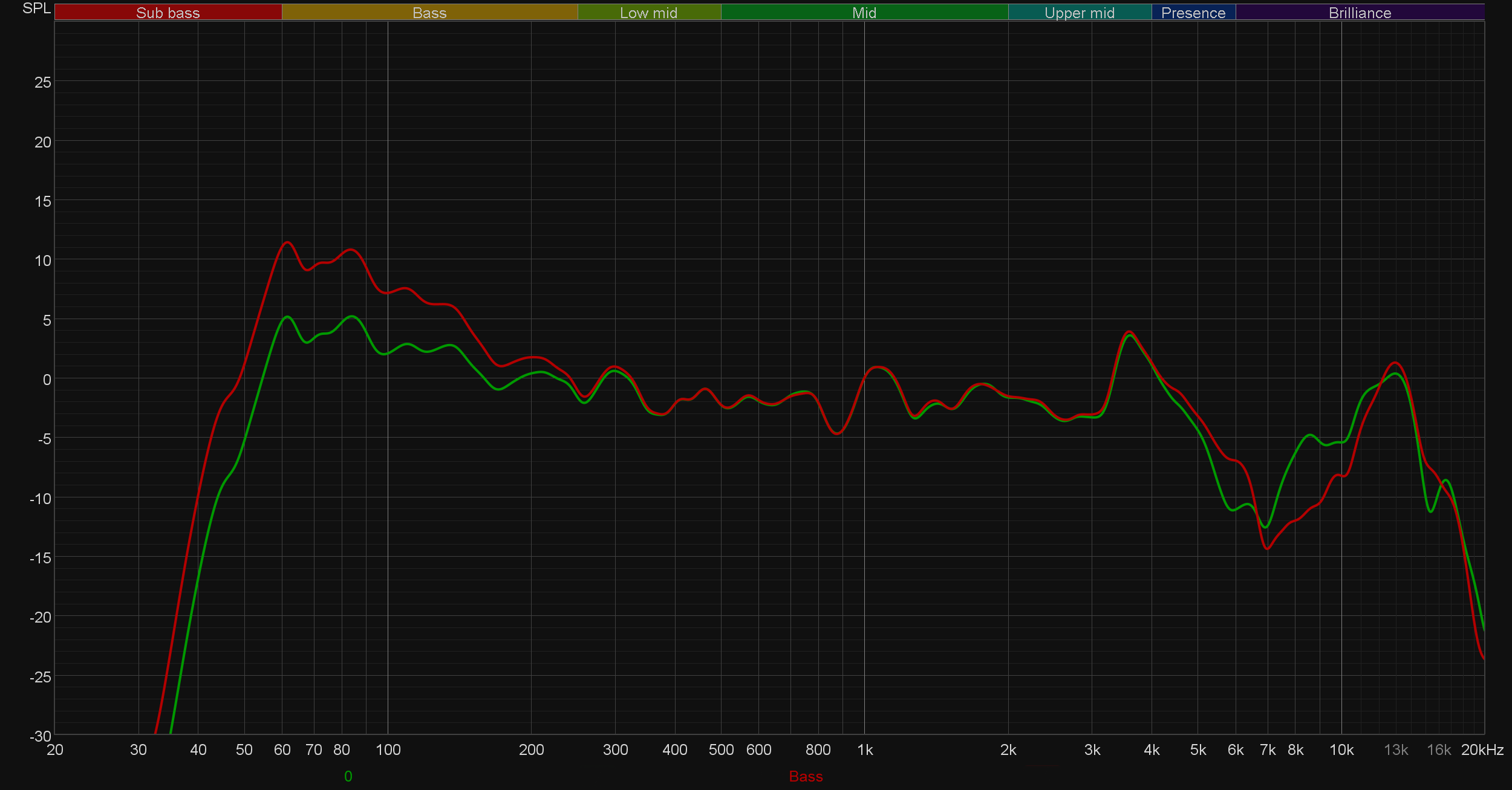This screenshot has height=790, width=1512.
Task: Select the Mid band header
Action: tap(864, 13)
